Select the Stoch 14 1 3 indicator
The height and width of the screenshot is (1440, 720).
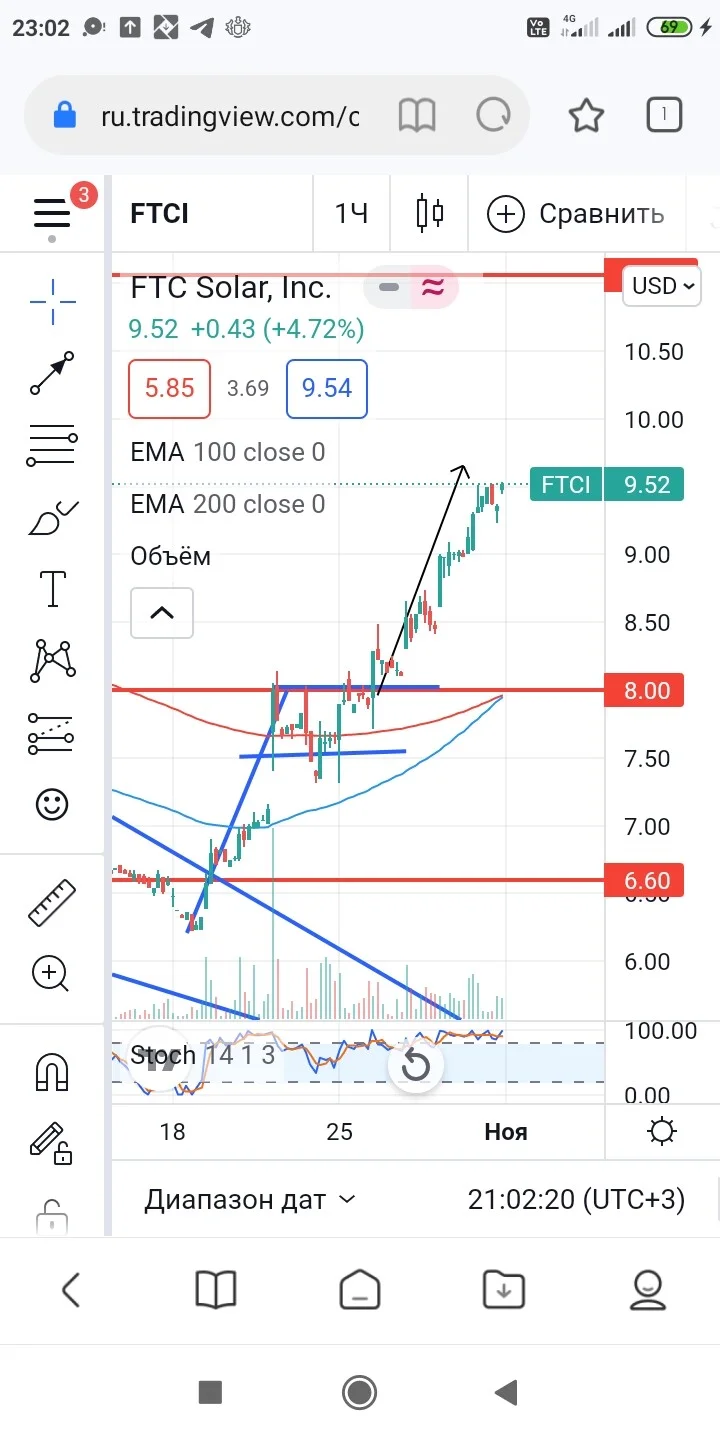[x=203, y=1055]
